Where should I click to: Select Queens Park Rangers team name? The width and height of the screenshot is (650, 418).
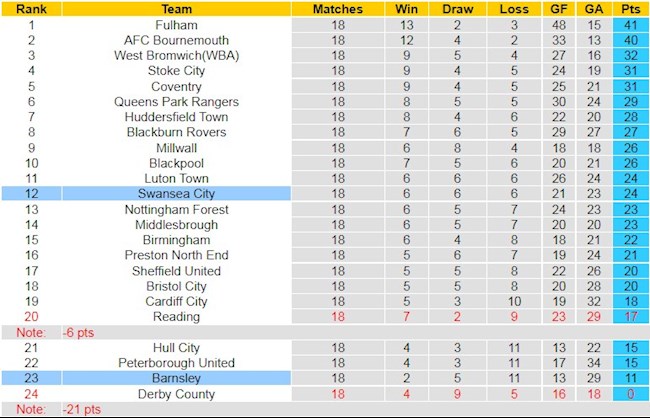click(177, 101)
